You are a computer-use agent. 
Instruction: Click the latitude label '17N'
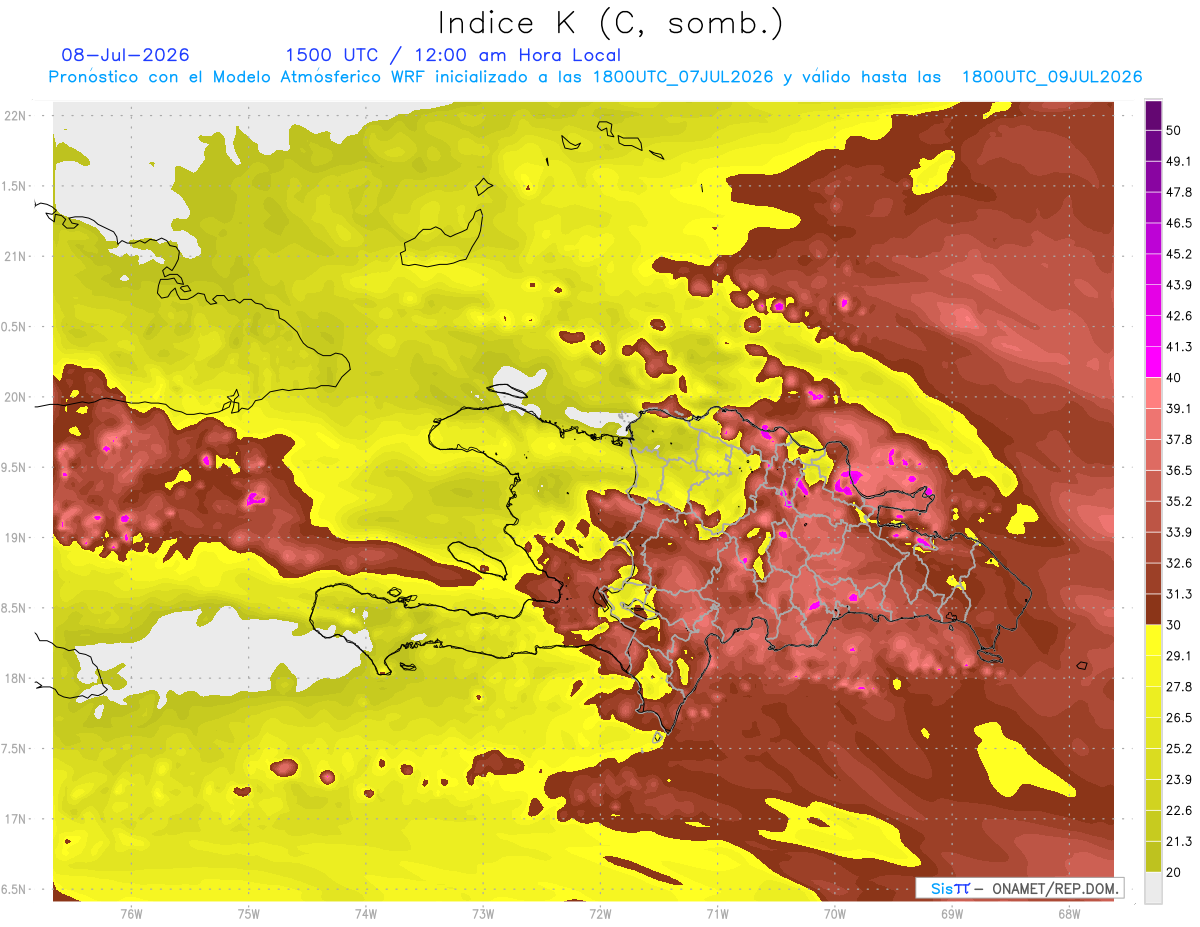tap(17, 819)
